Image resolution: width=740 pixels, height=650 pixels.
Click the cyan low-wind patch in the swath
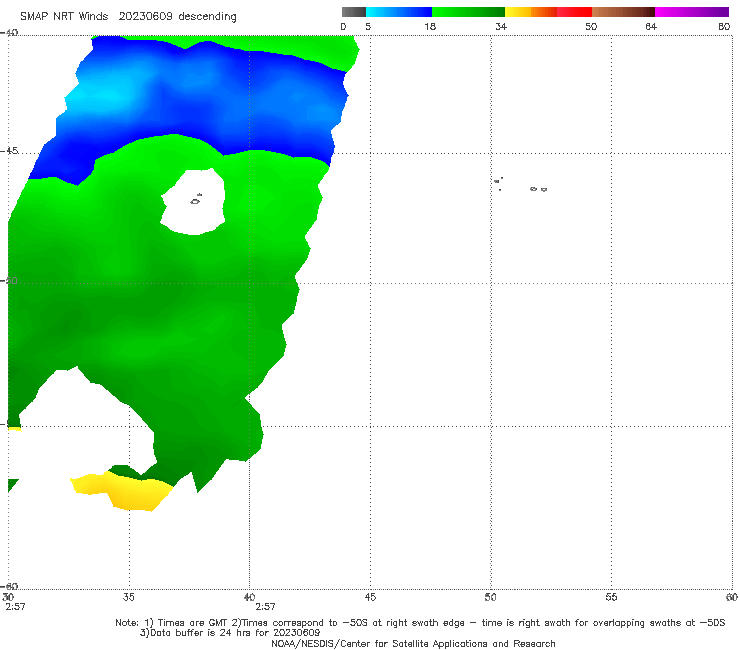pos(101,96)
